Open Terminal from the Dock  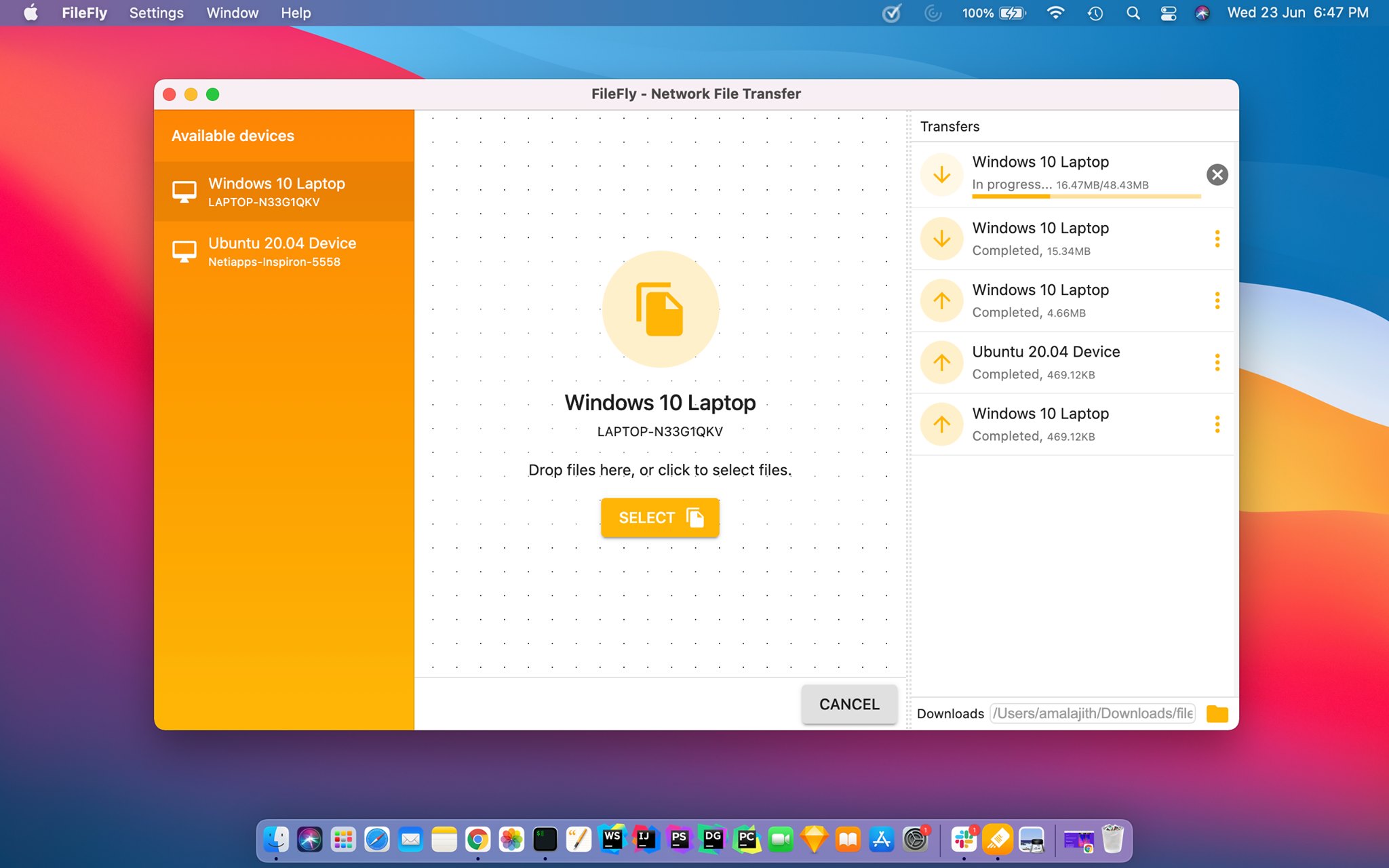click(x=545, y=840)
